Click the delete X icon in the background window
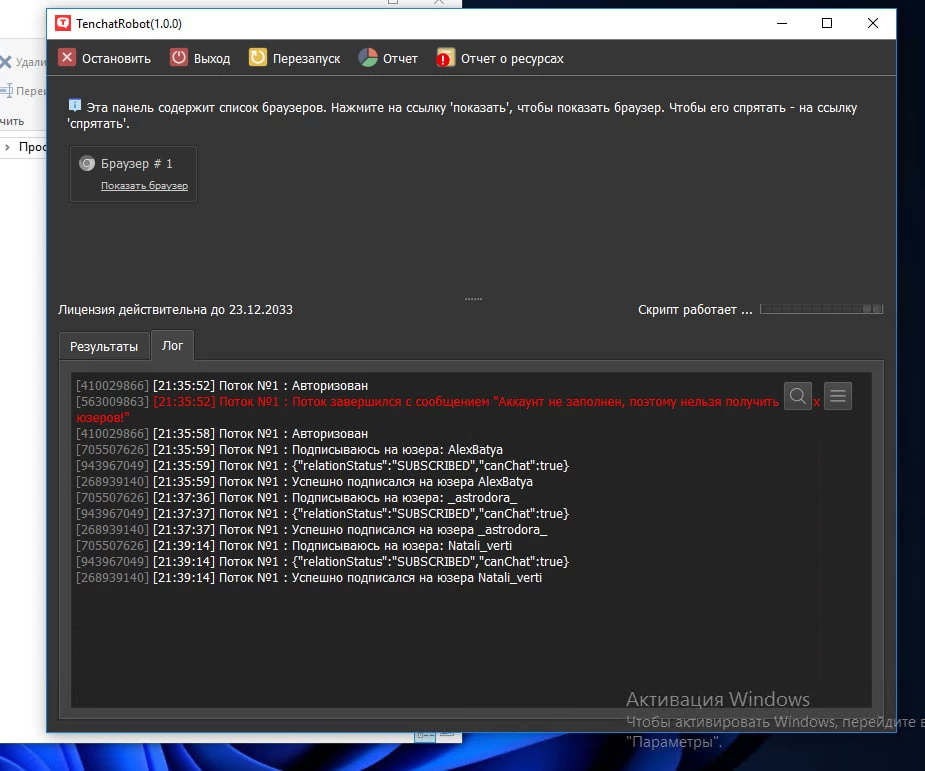The image size is (925, 771). [5, 62]
